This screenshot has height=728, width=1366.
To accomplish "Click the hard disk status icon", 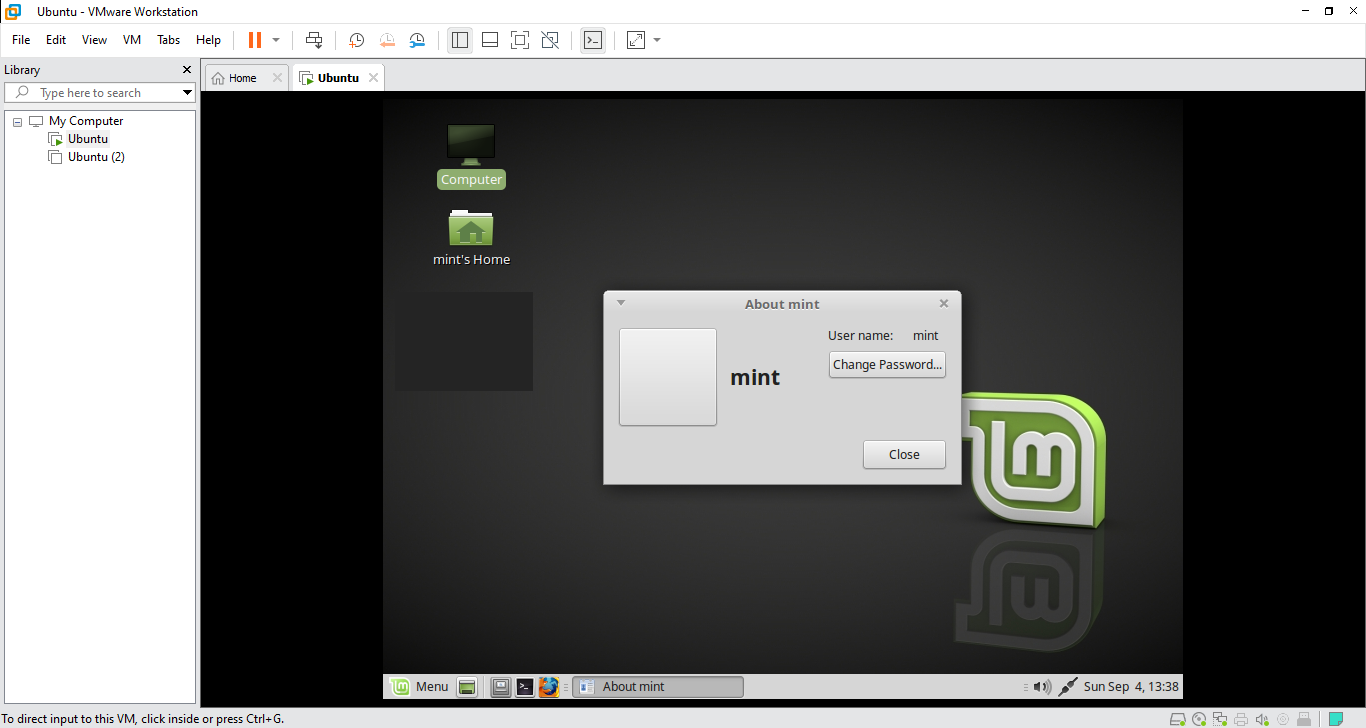I will point(1178,719).
